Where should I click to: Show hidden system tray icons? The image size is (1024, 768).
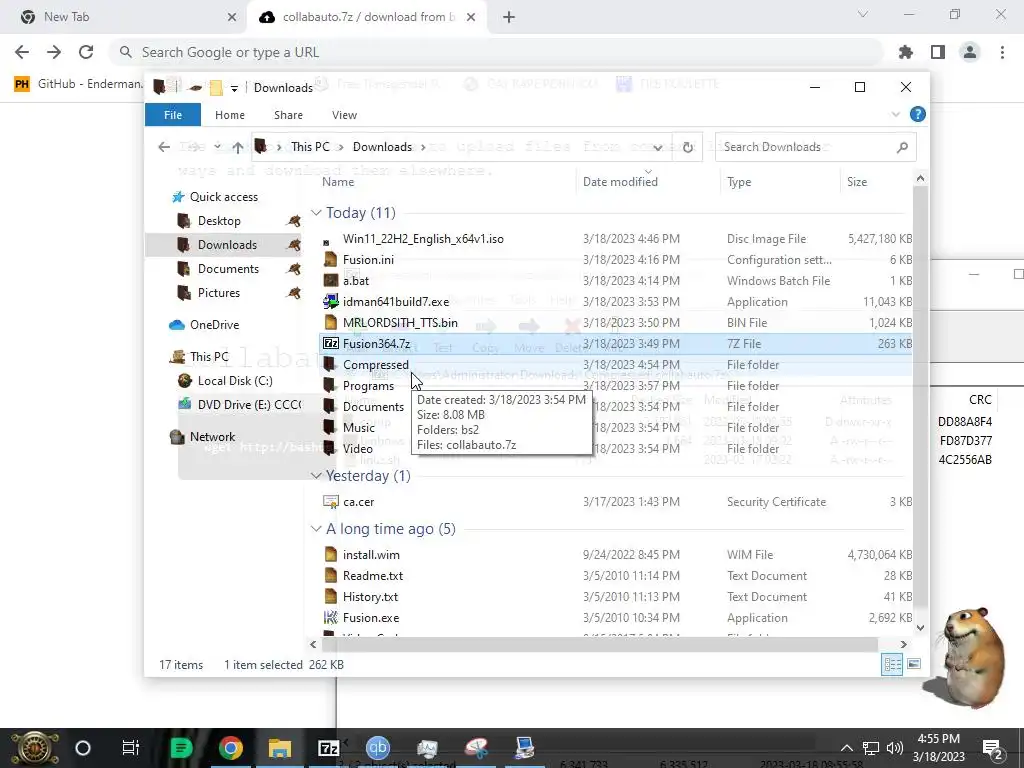pyautogui.click(x=846, y=748)
